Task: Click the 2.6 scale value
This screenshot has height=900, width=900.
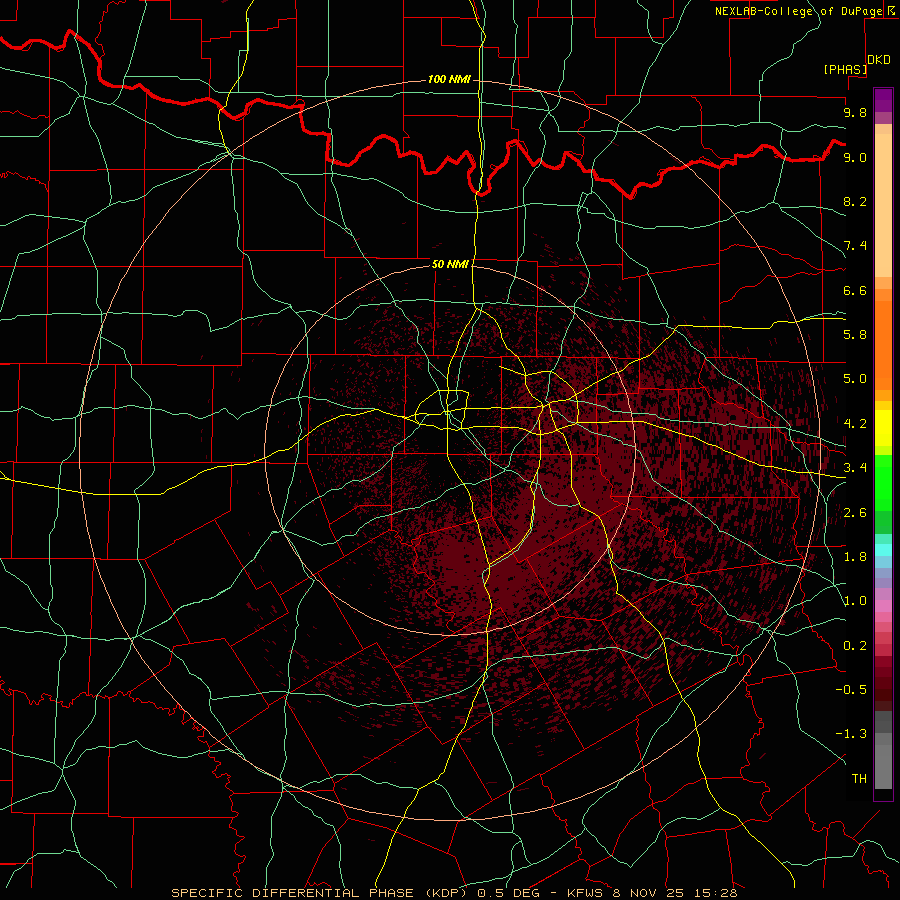Action: tap(855, 513)
